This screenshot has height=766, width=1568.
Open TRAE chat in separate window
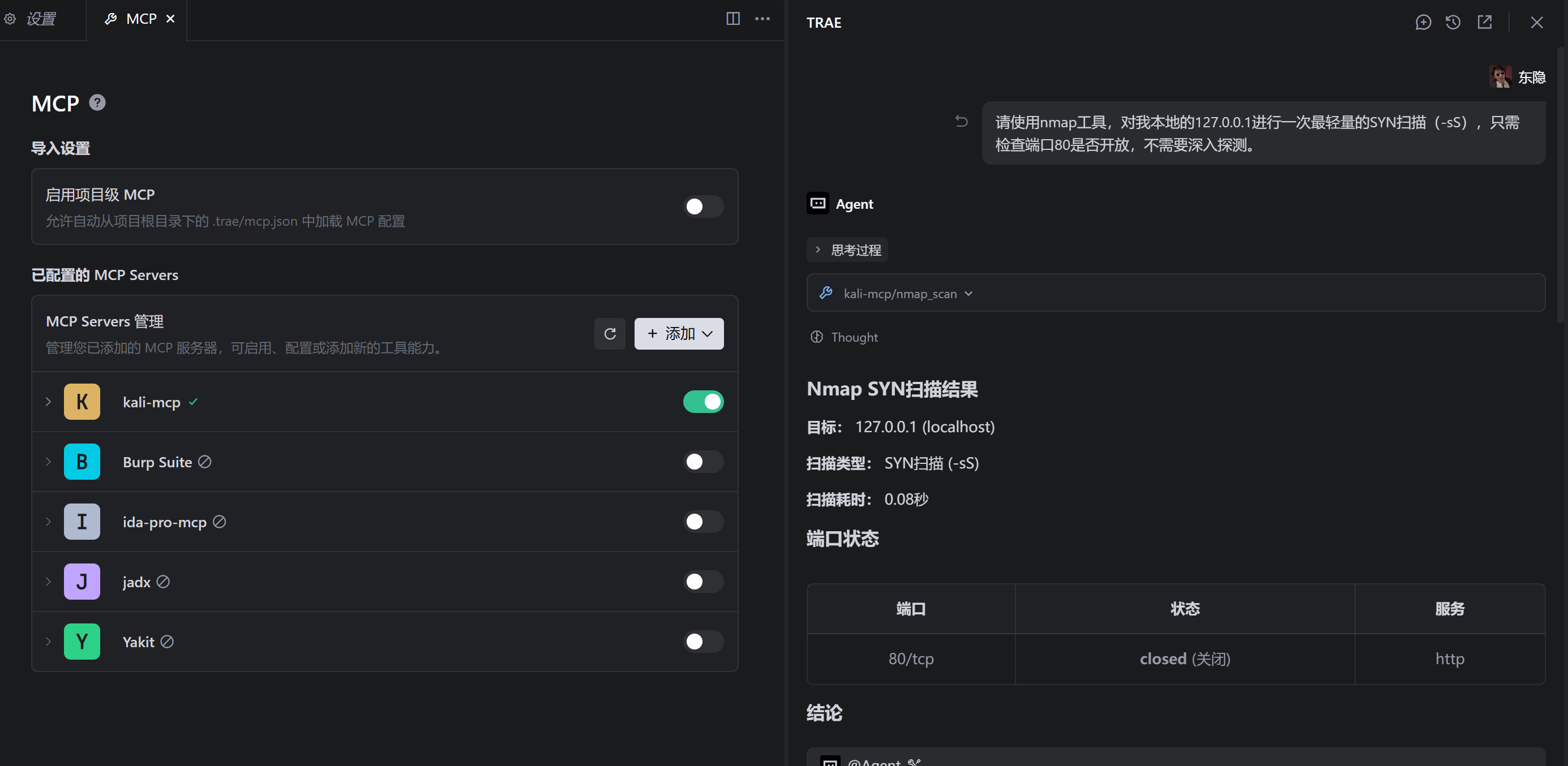[1485, 23]
